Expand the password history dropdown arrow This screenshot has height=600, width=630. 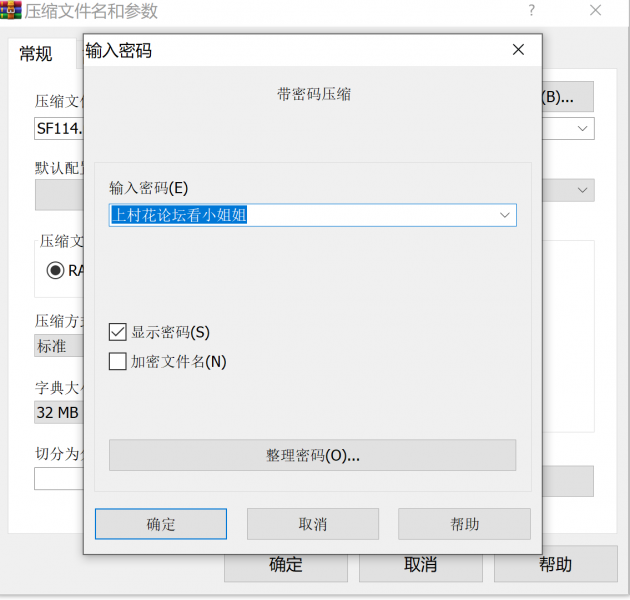coord(504,215)
